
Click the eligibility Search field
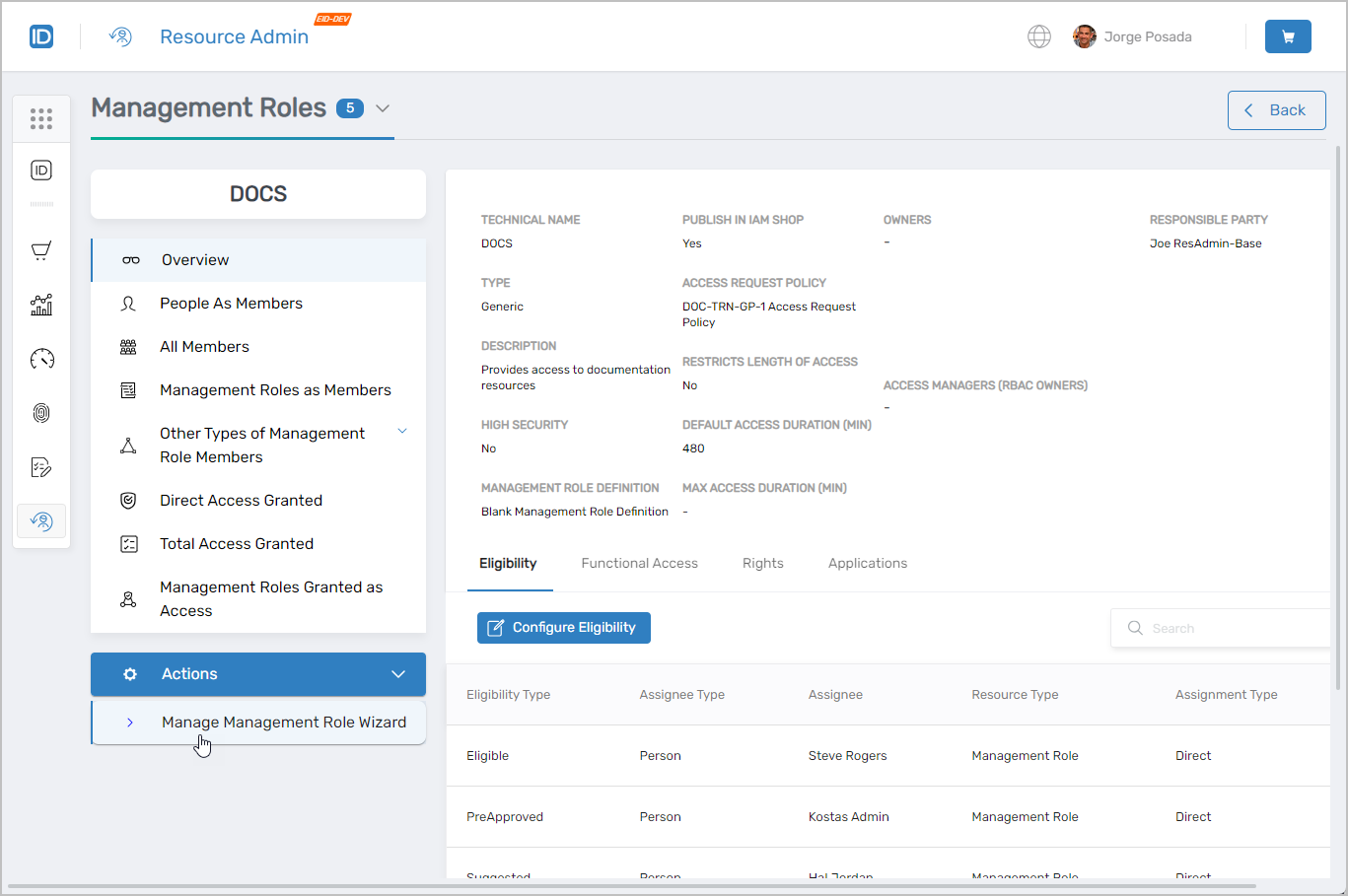pyautogui.click(x=1223, y=627)
